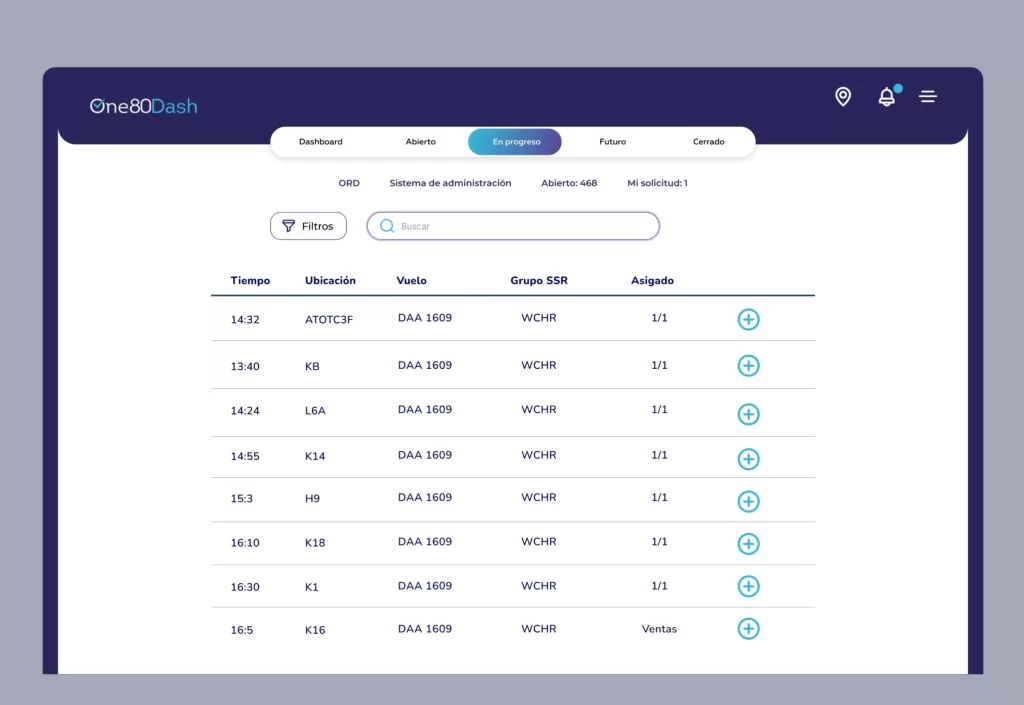The width and height of the screenshot is (1024, 705).
Task: Open the location pin icon
Action: coord(843,97)
